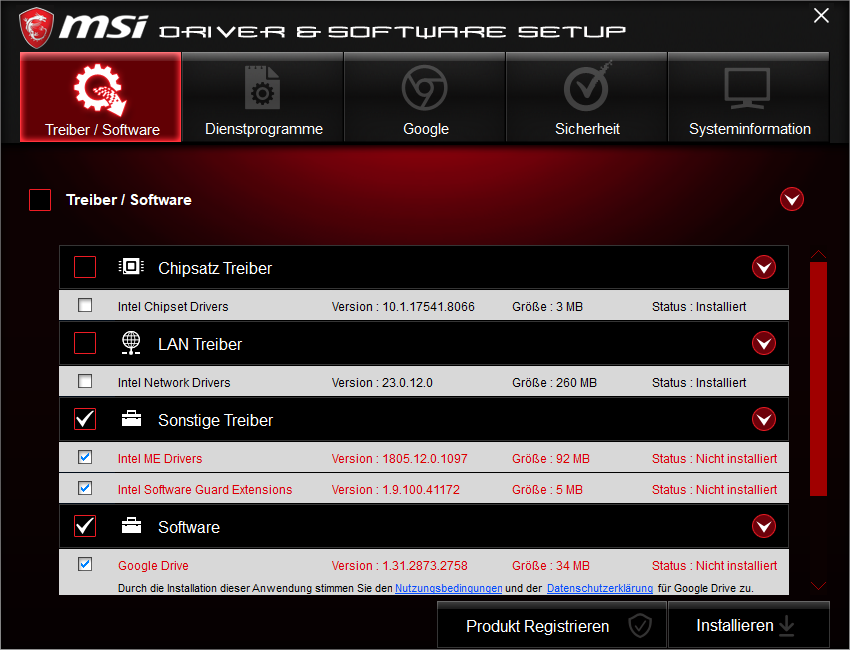Screen dimensions: 850x650
Task: Tick the Intel Network Drivers checkbox
Action: (x=85, y=381)
